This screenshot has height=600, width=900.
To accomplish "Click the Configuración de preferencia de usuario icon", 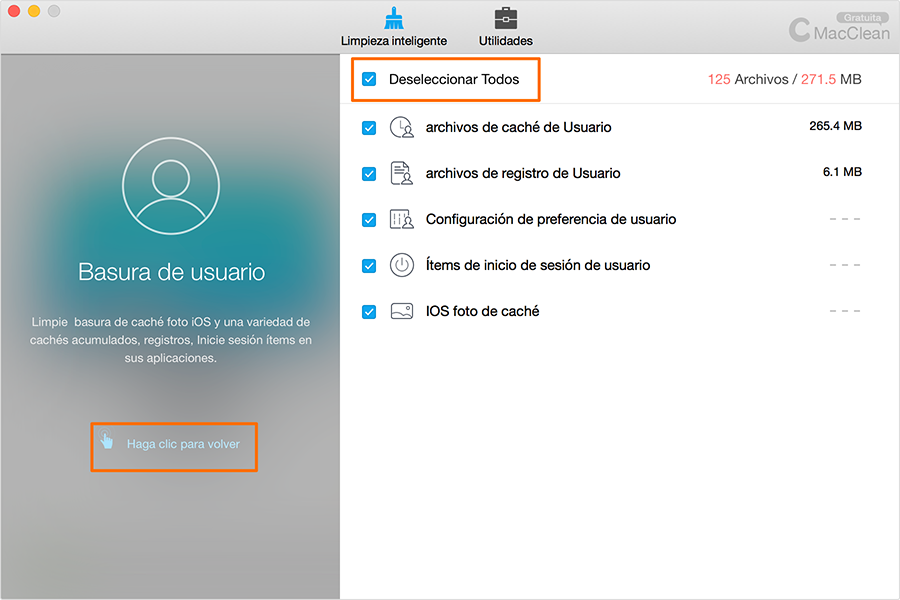I will [400, 218].
